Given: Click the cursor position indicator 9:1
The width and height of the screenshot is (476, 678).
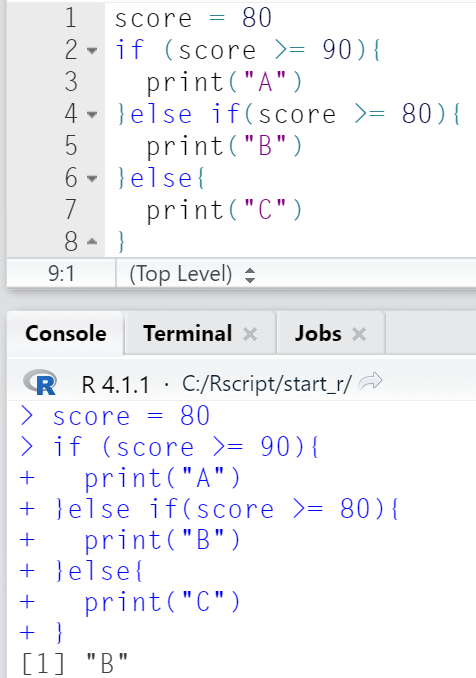Looking at the screenshot, I should (x=61, y=274).
